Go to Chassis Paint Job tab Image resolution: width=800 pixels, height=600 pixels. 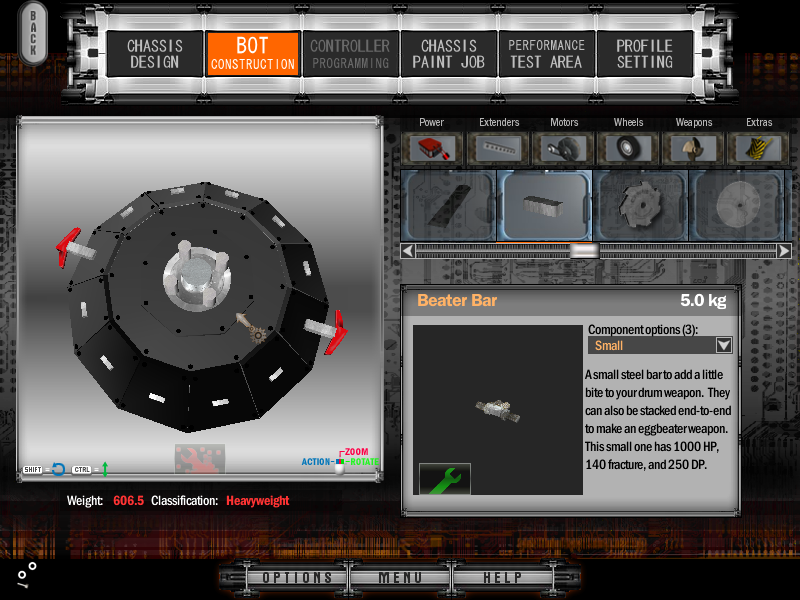click(449, 54)
